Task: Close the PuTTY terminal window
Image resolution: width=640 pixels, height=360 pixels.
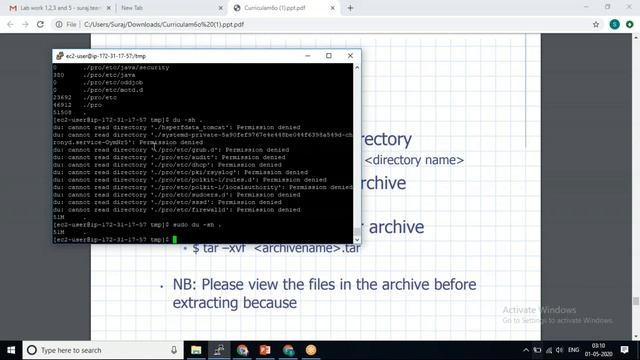Action: tap(350, 56)
